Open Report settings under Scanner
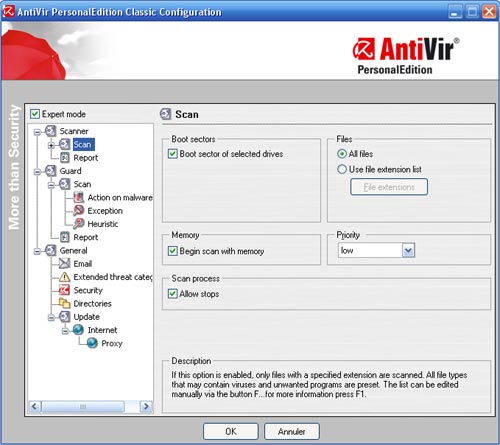The width and height of the screenshot is (500, 445). click(x=86, y=158)
